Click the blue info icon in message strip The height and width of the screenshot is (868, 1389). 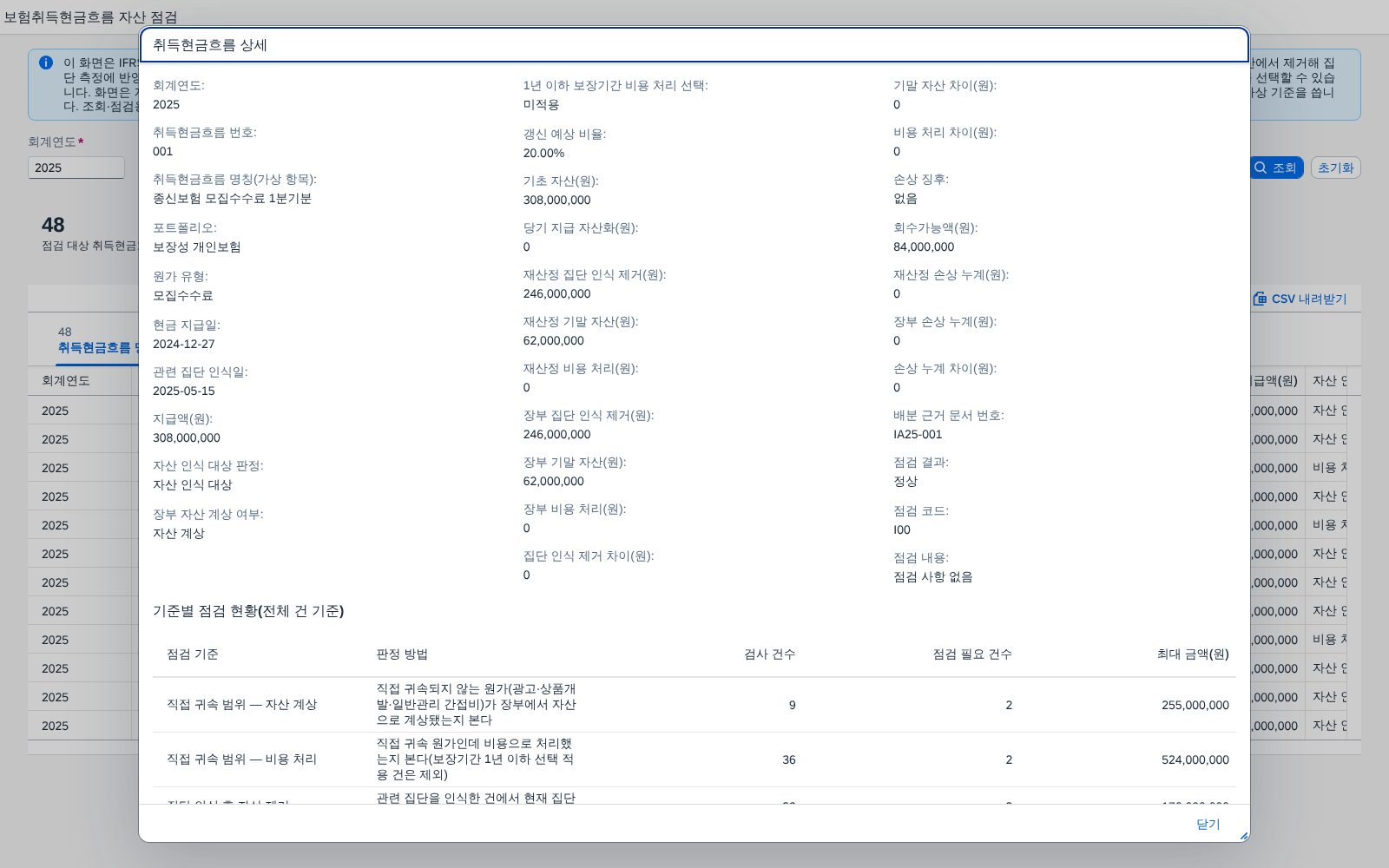point(46,62)
